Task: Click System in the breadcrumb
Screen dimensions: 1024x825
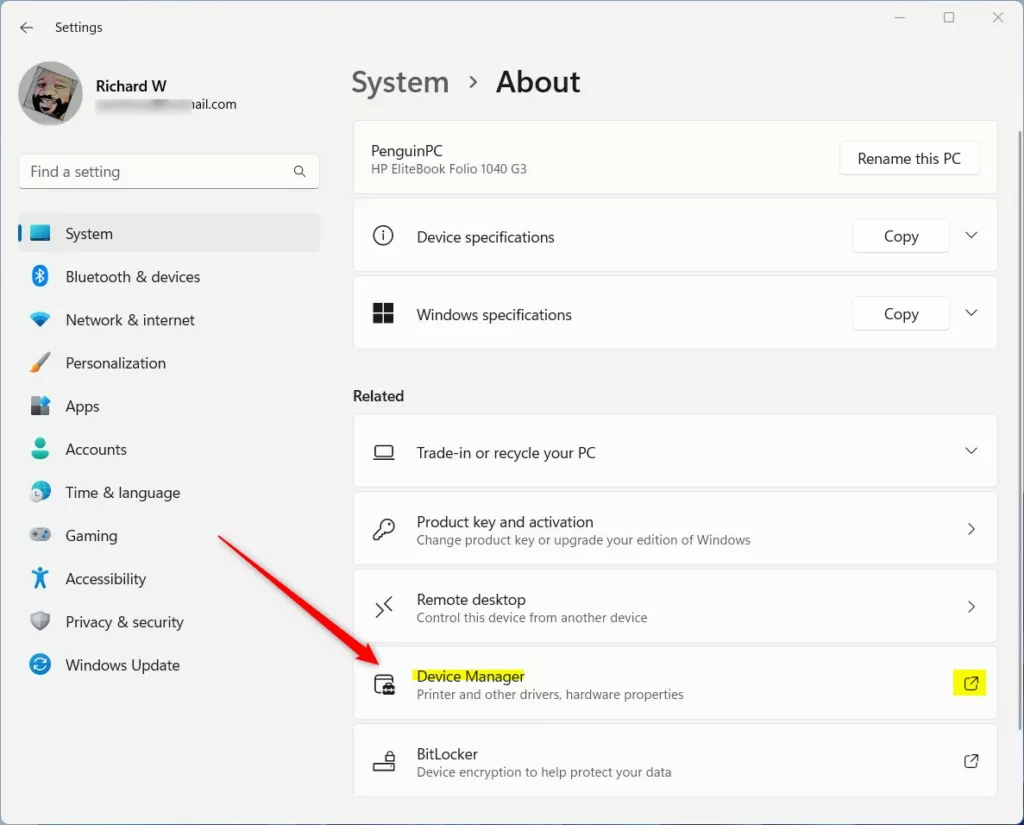Action: click(x=400, y=82)
